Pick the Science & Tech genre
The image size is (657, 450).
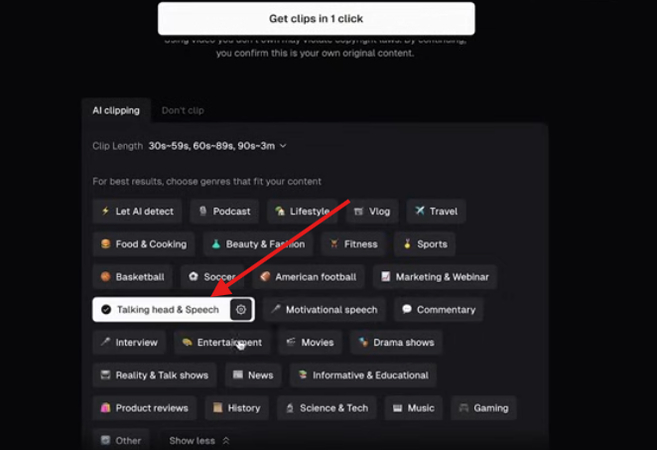[x=326, y=408]
